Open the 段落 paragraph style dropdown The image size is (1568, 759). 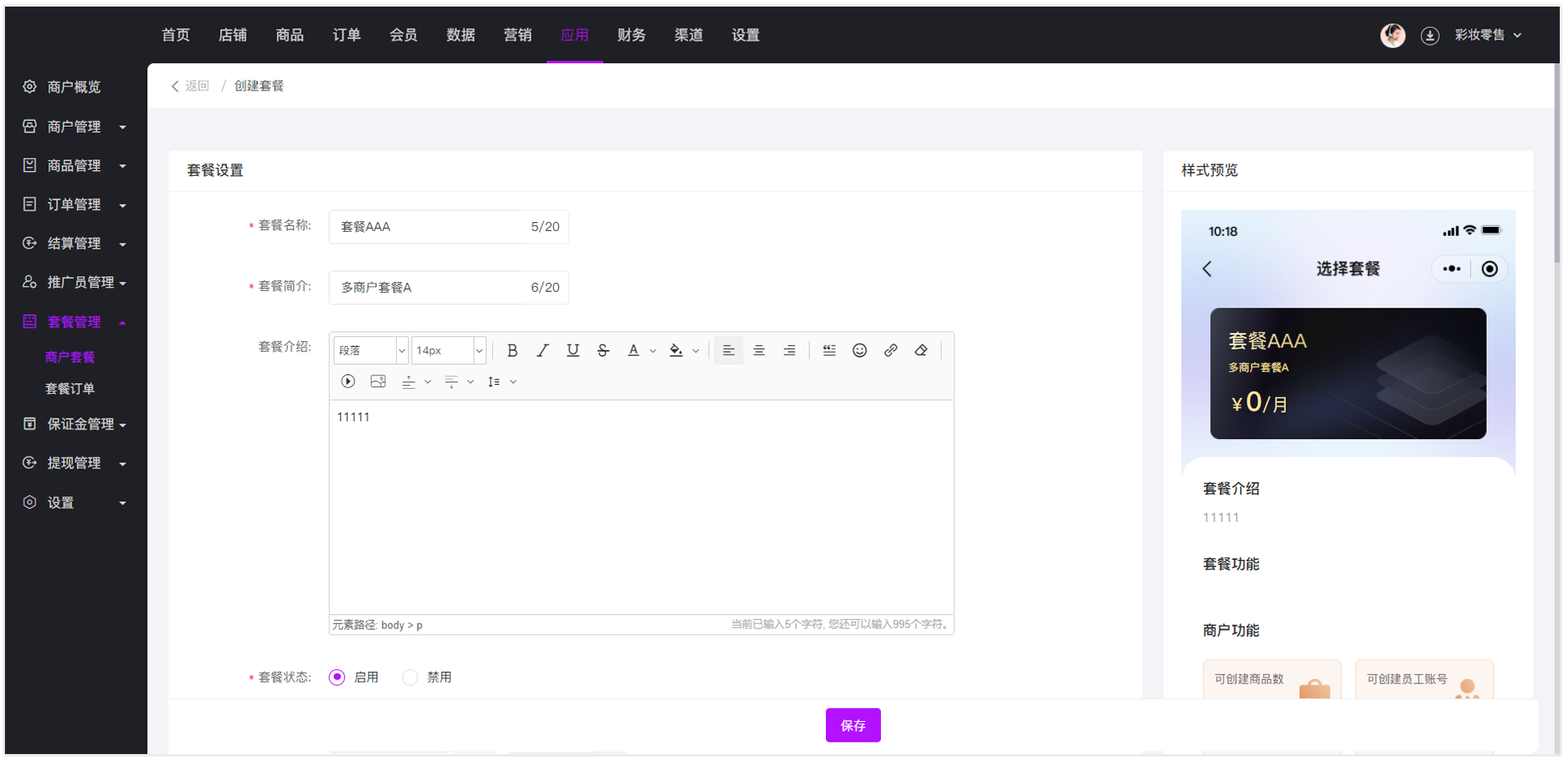click(370, 350)
